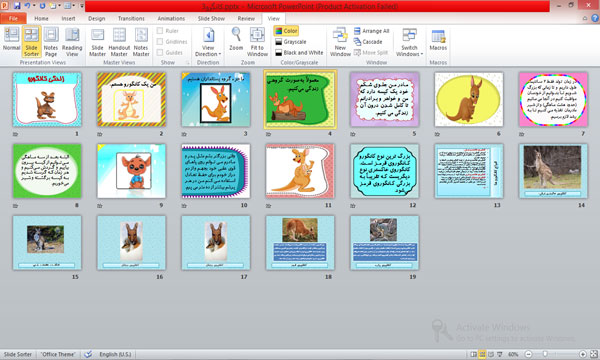Switch to the Insert tab
The image size is (600, 360).
pyautogui.click(x=68, y=18)
